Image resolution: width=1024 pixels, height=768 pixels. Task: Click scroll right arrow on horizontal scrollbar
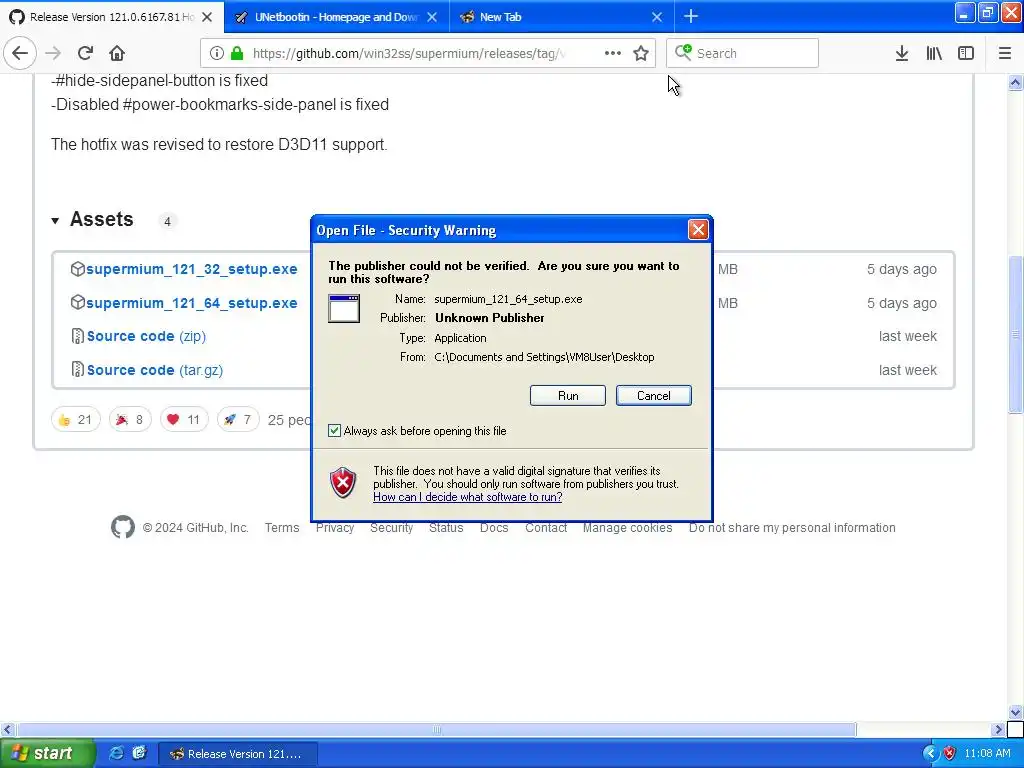click(998, 729)
